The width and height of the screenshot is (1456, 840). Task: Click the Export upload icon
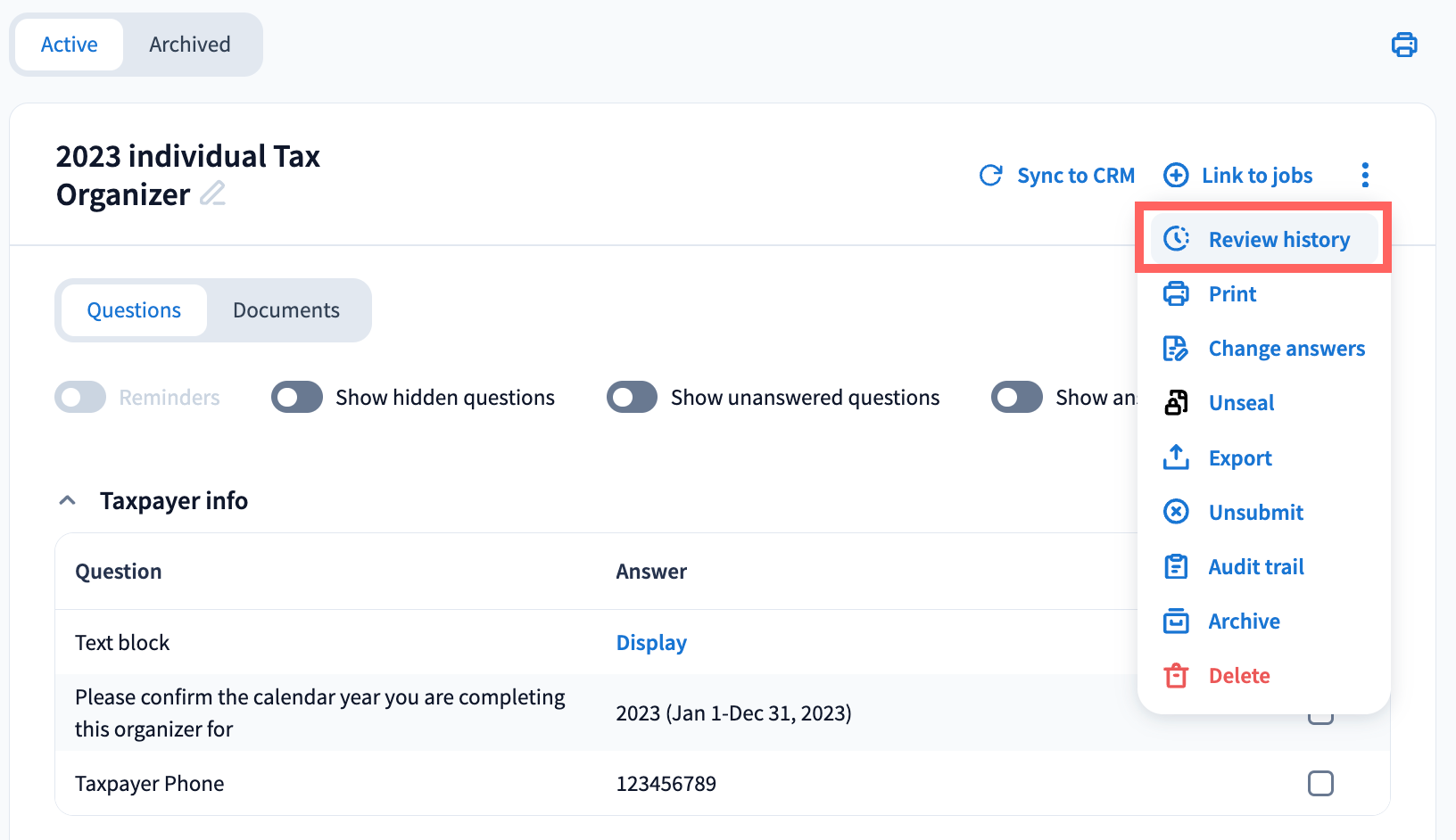(1176, 457)
